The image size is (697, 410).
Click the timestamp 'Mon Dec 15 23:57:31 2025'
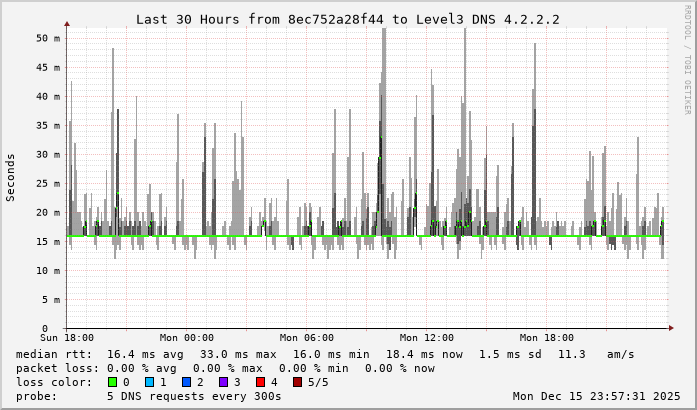598,396
